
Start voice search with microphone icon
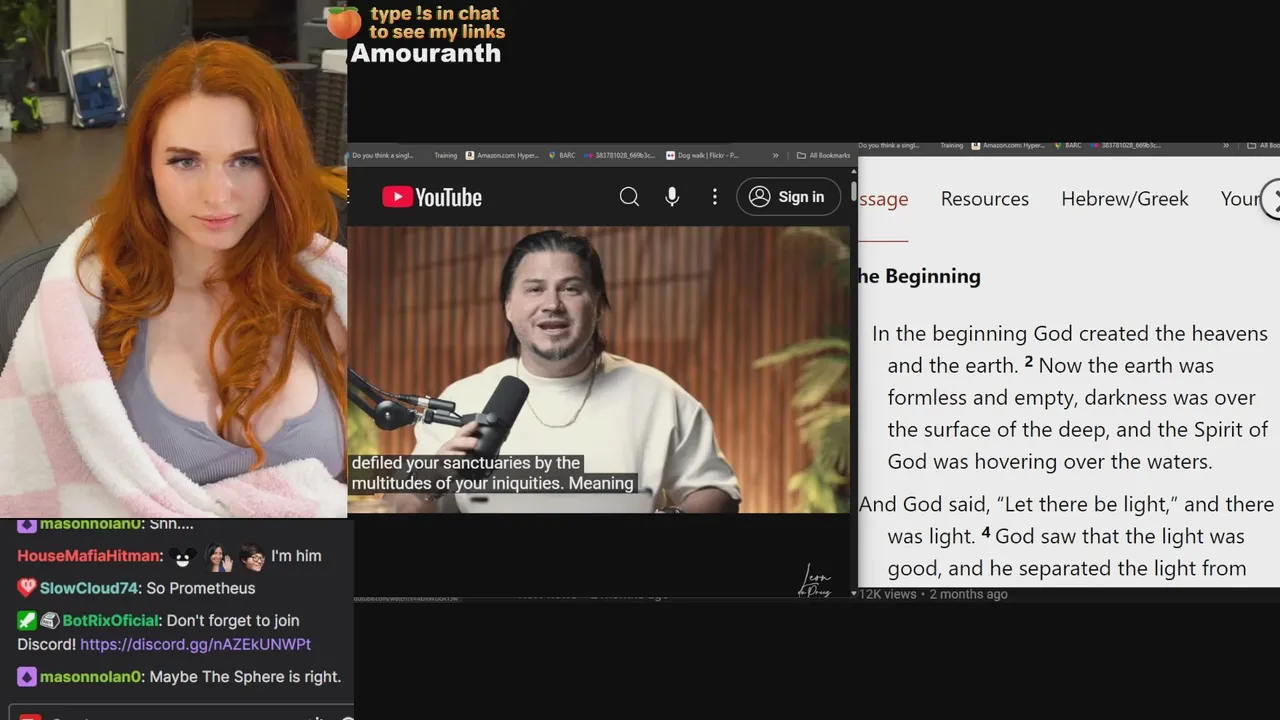tap(672, 197)
